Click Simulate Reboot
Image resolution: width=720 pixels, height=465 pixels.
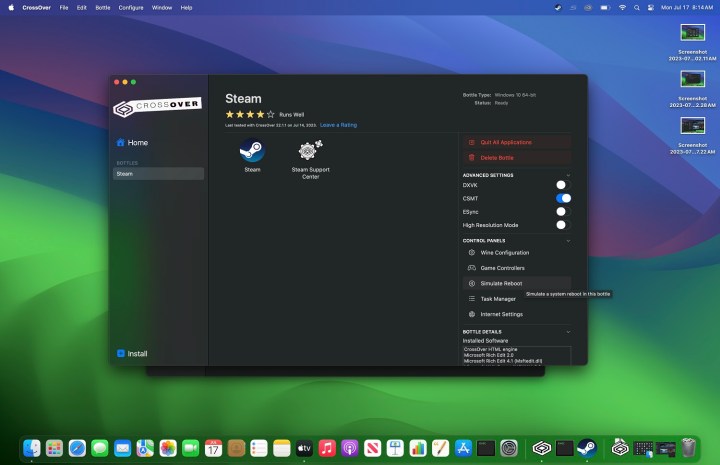coord(517,284)
